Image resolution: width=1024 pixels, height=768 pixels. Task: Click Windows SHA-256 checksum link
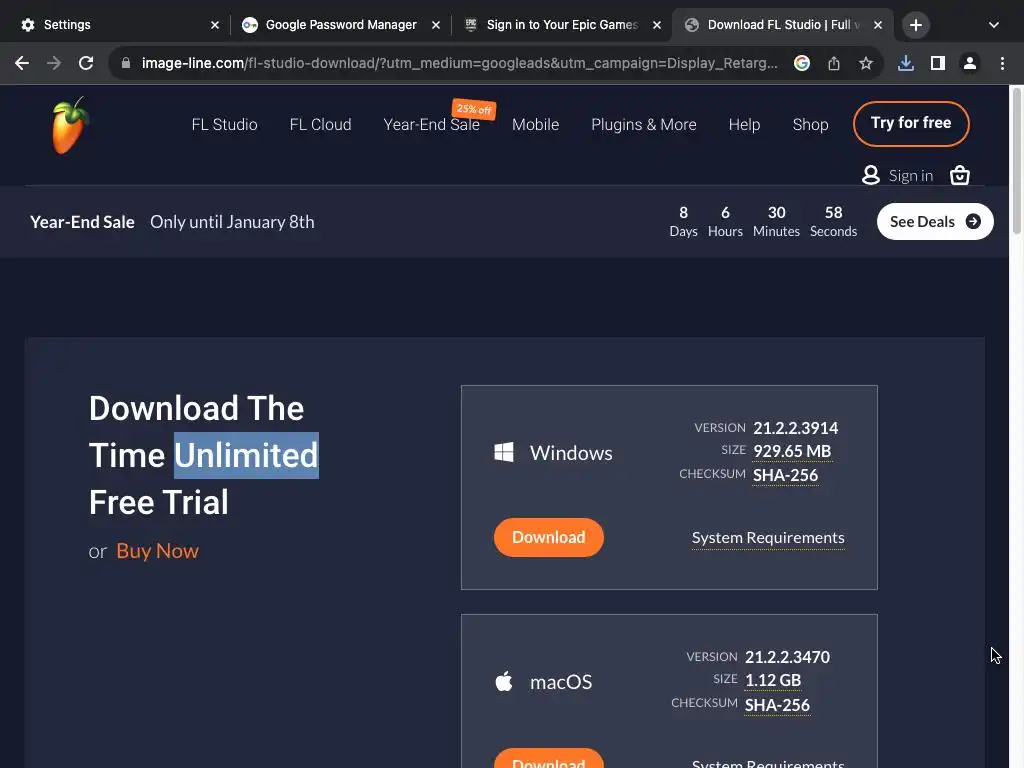click(x=785, y=475)
